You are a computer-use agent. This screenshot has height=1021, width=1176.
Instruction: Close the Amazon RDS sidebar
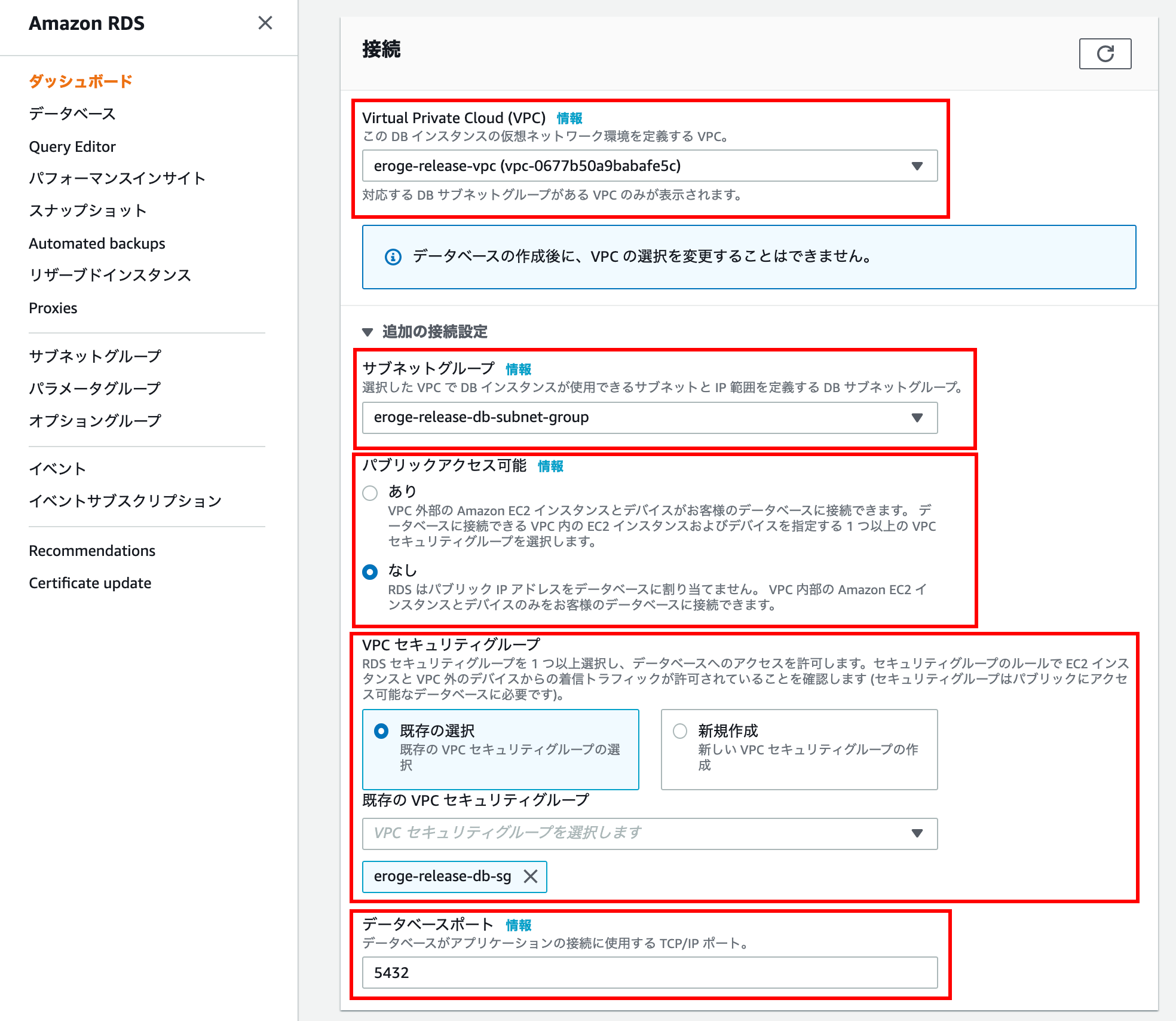pos(265,23)
